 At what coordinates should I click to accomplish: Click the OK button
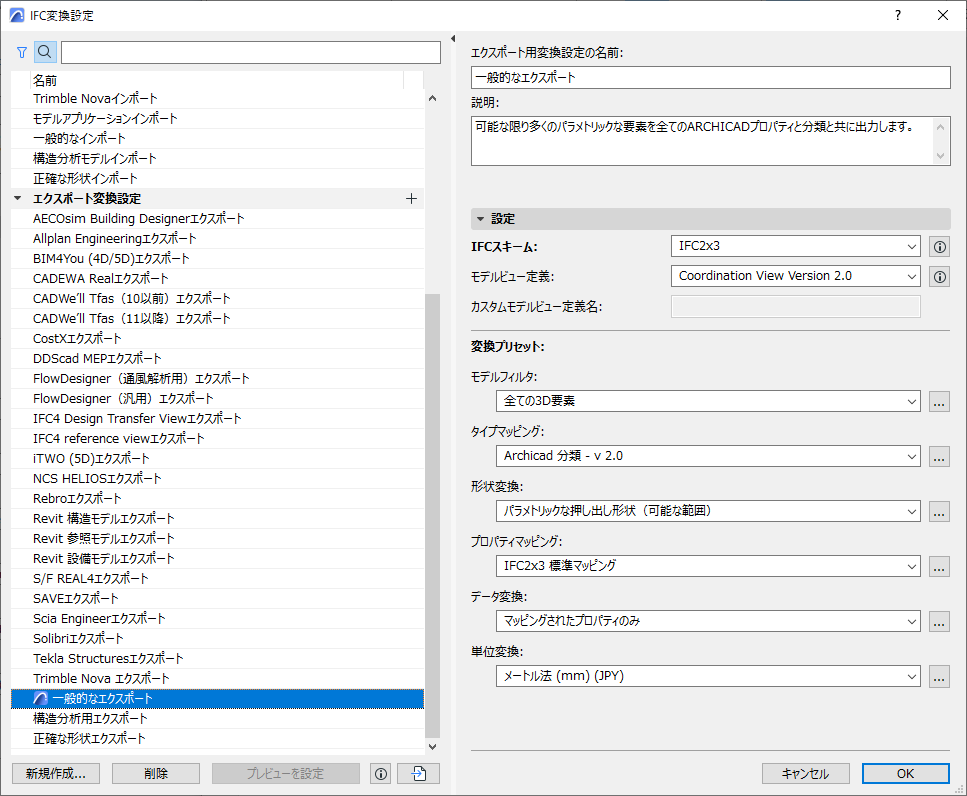905,773
